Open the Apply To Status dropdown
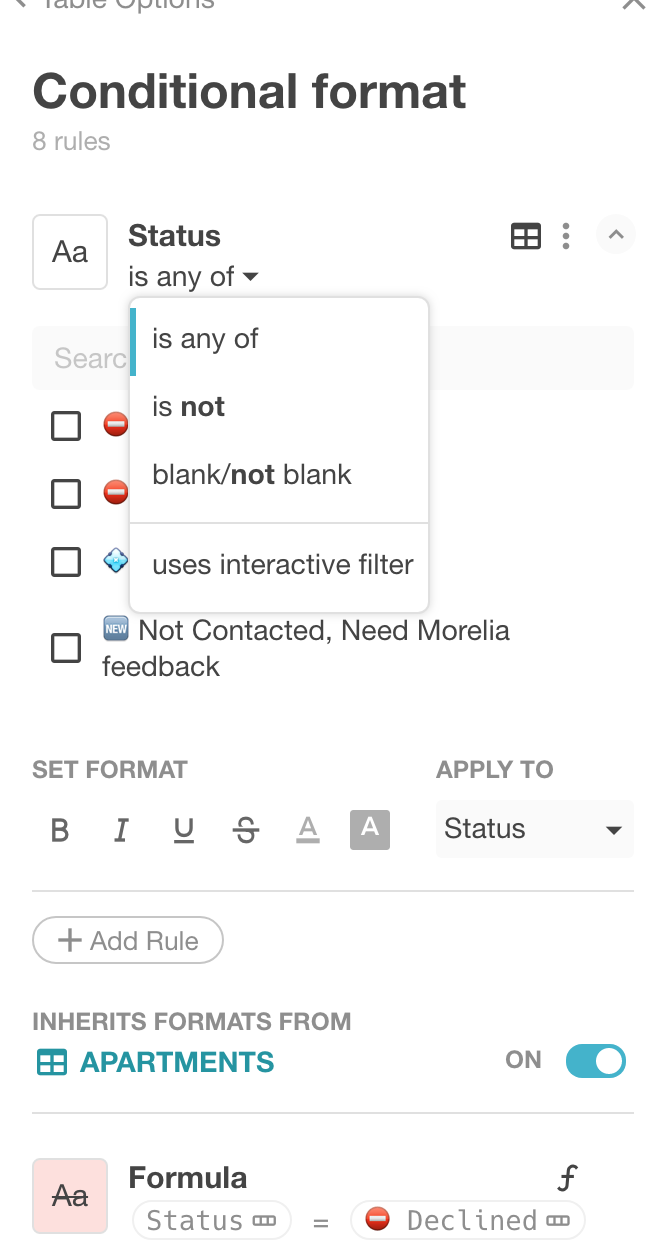 click(534, 829)
